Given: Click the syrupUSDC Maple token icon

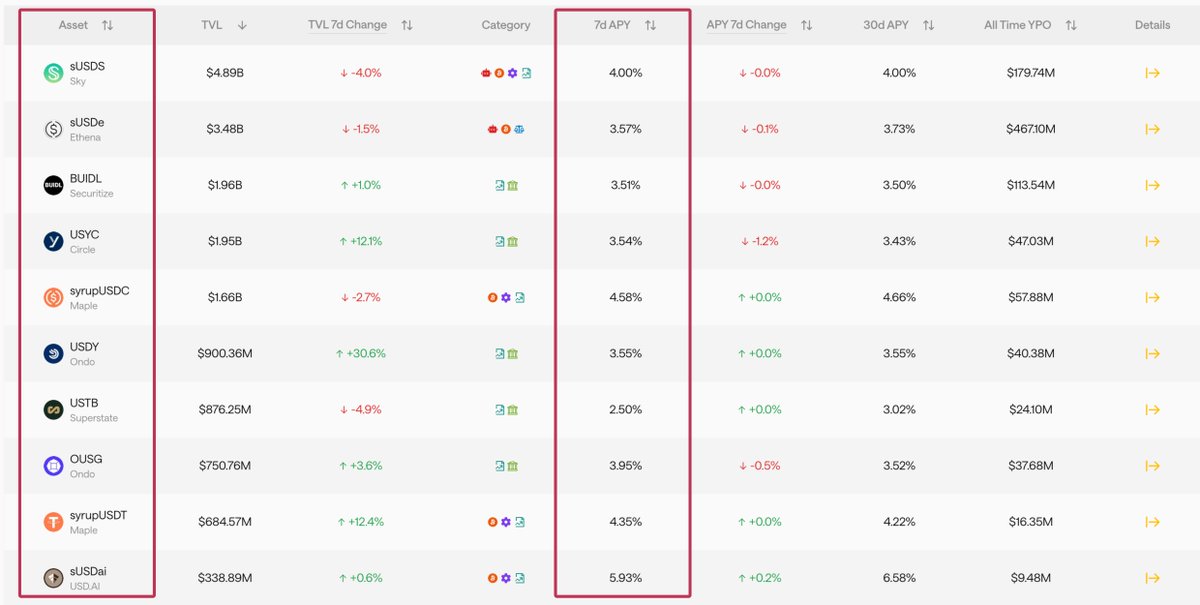Looking at the screenshot, I should (x=53, y=297).
